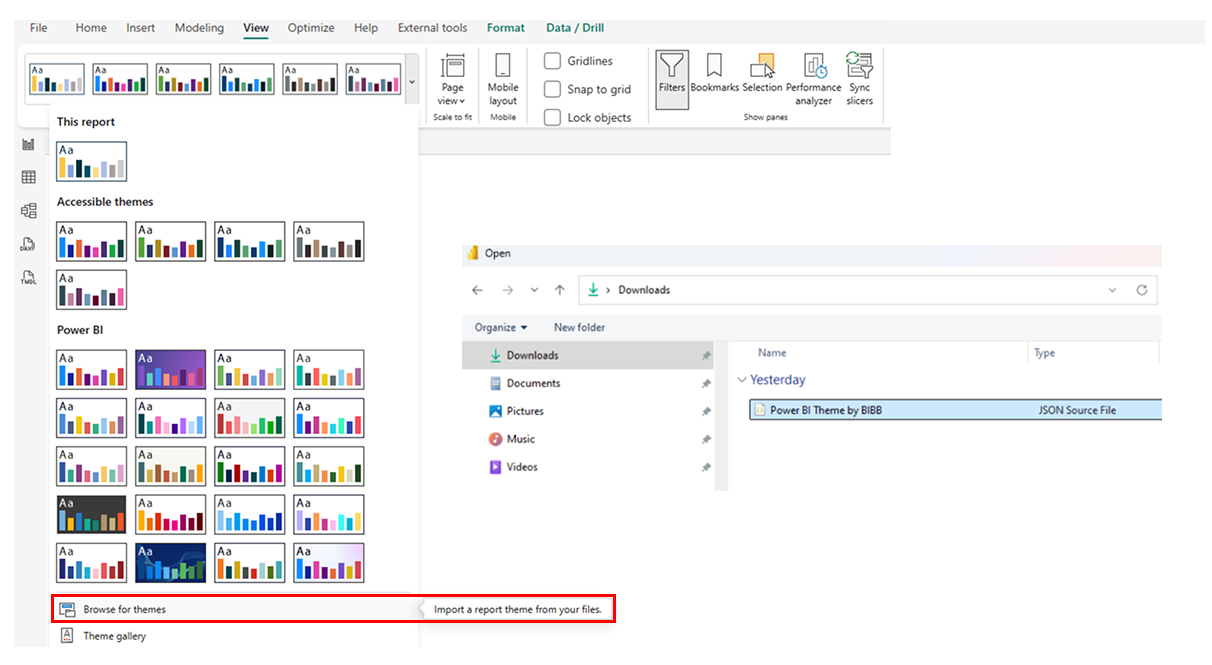Screen dimensions: 1212x665
Task: Expand the address bar history dropdown
Action: point(1112,290)
